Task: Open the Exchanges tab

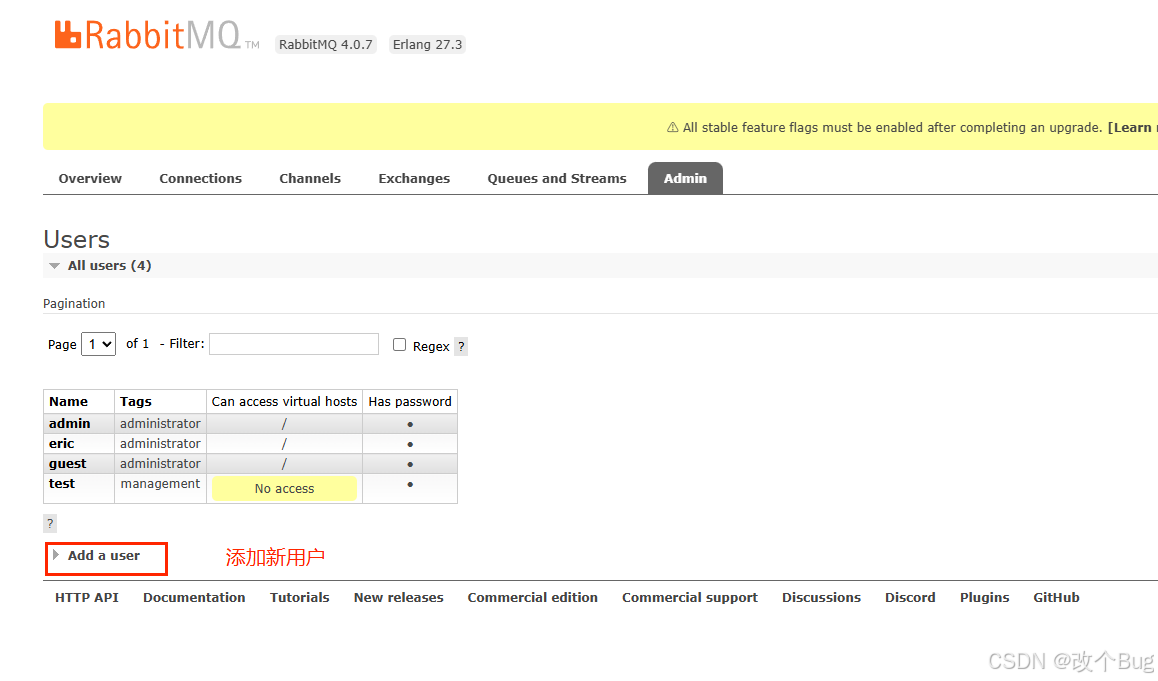Action: click(x=413, y=178)
